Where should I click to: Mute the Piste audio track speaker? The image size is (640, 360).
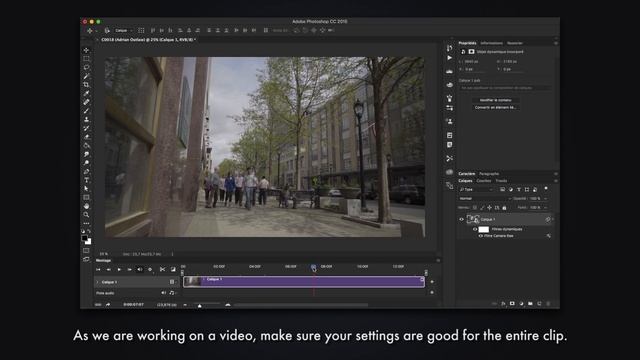[x=163, y=293]
